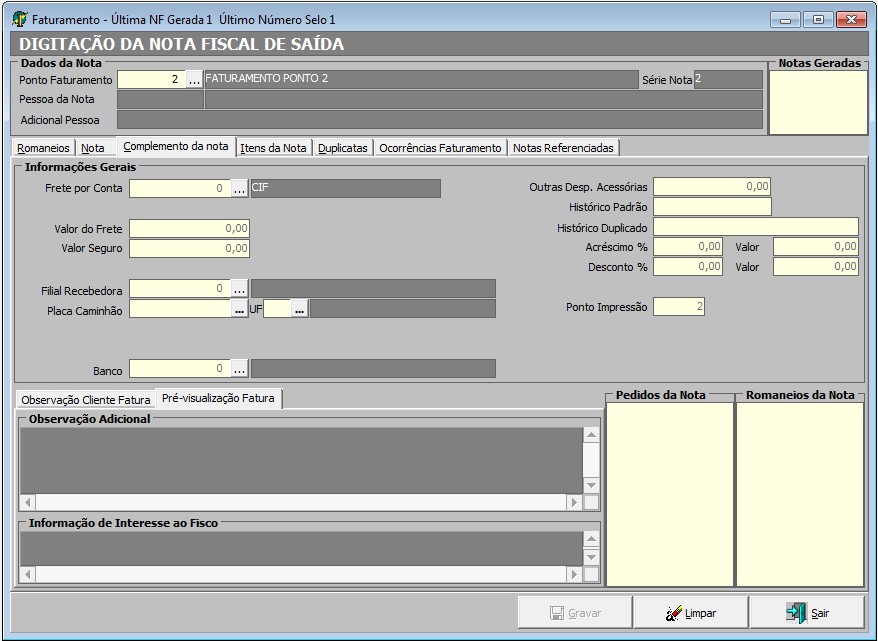Switch to the Itens da Nota tab
The height and width of the screenshot is (641, 878).
tap(273, 148)
